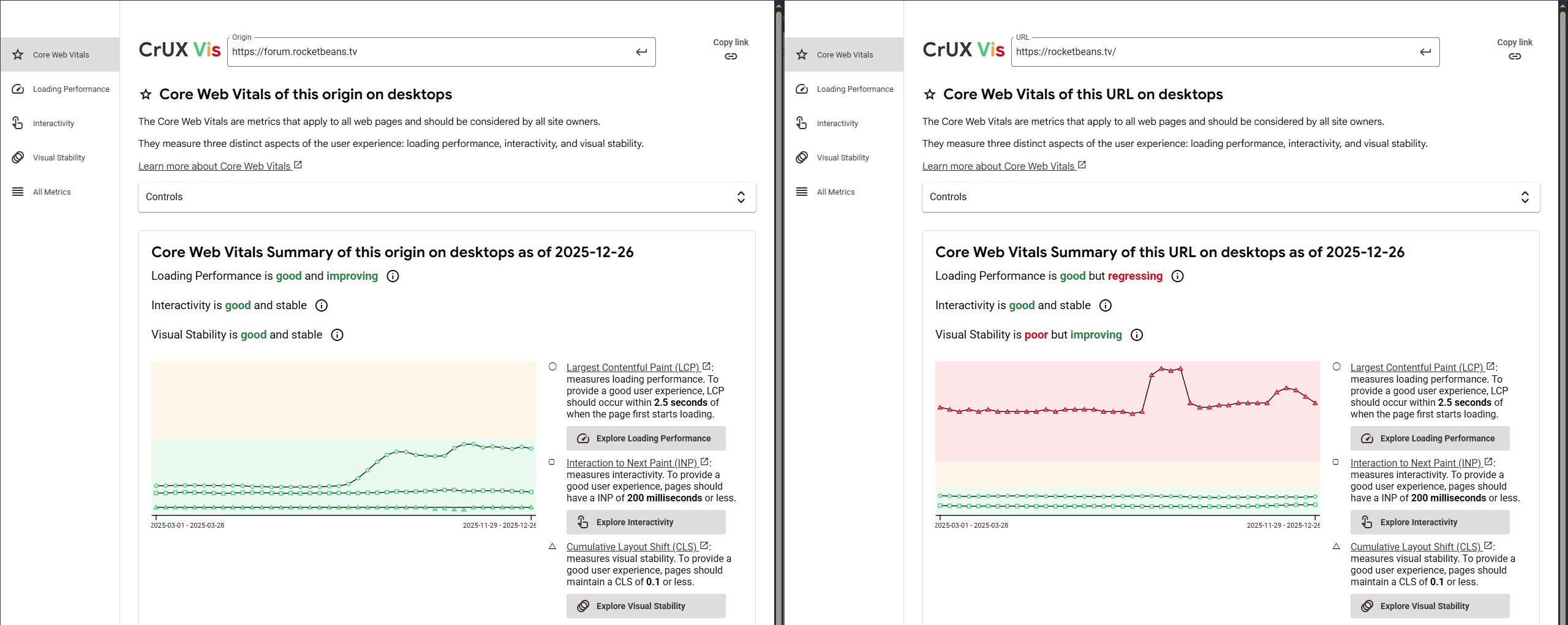This screenshot has width=1568, height=625.
Task: Click the Origin input field with forum.rocketbeans.tv
Action: [429, 52]
